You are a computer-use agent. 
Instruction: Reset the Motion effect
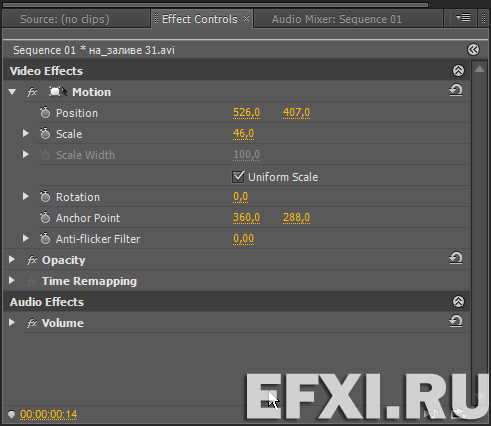pyautogui.click(x=456, y=90)
